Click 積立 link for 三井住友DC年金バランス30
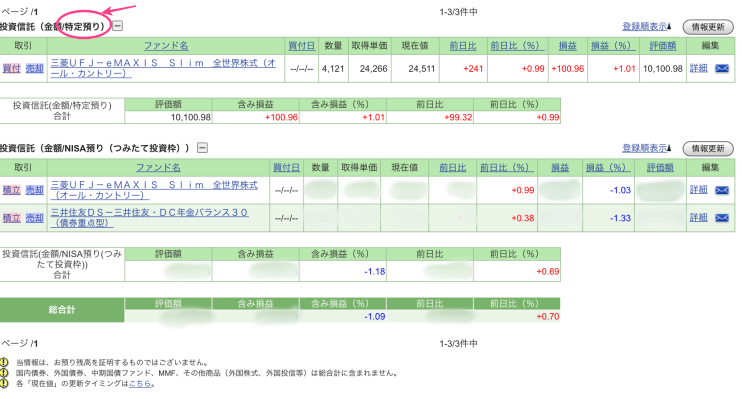This screenshot has width=742, height=399. 11,218
